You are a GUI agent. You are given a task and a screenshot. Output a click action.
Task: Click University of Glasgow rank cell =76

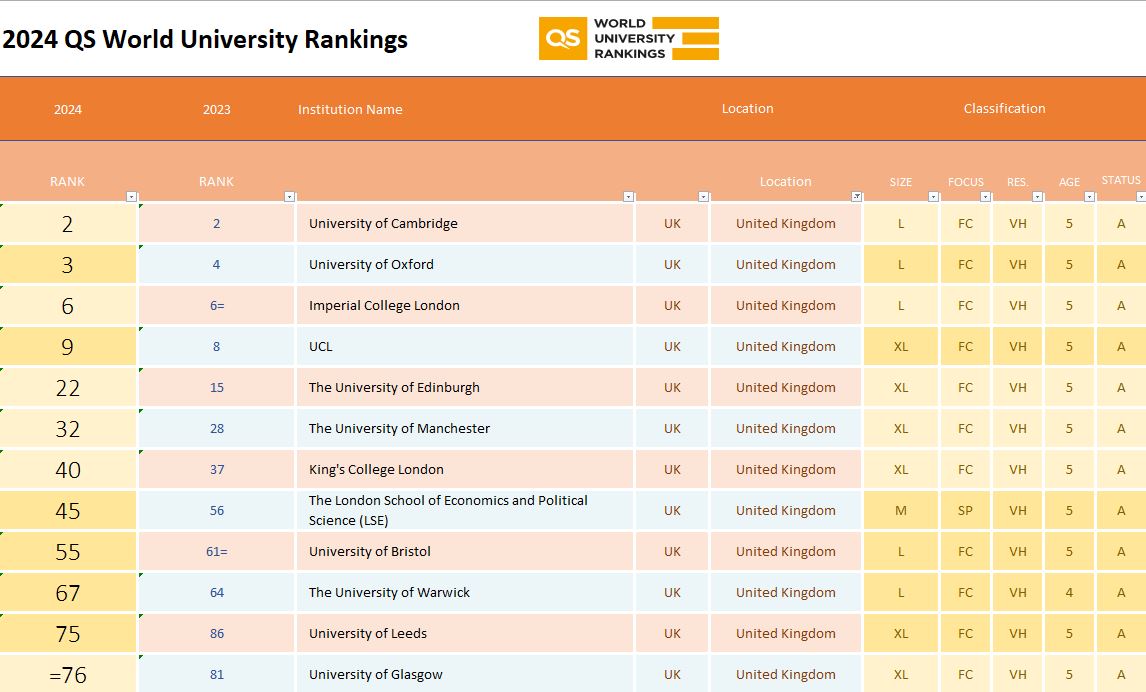coord(68,675)
